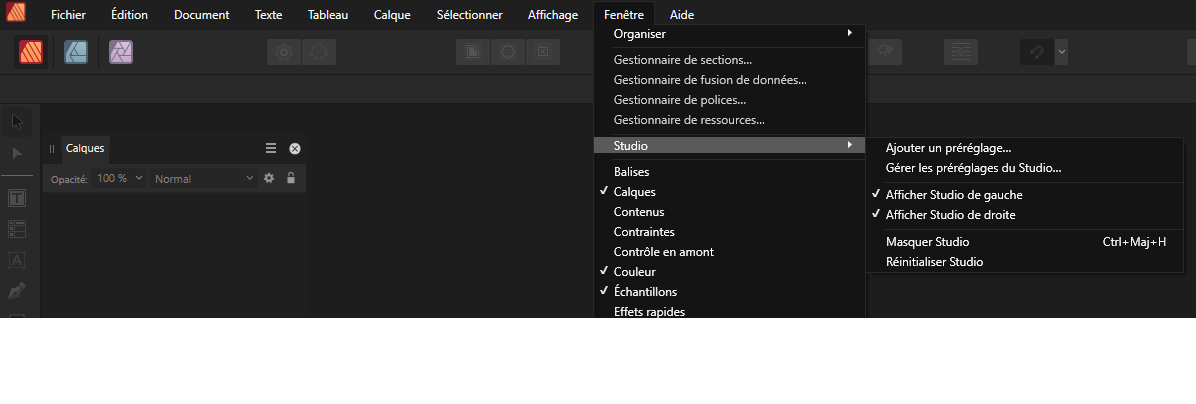Click the crossed-box toolbar icon
This screenshot has height=404, width=1196.
(x=543, y=52)
